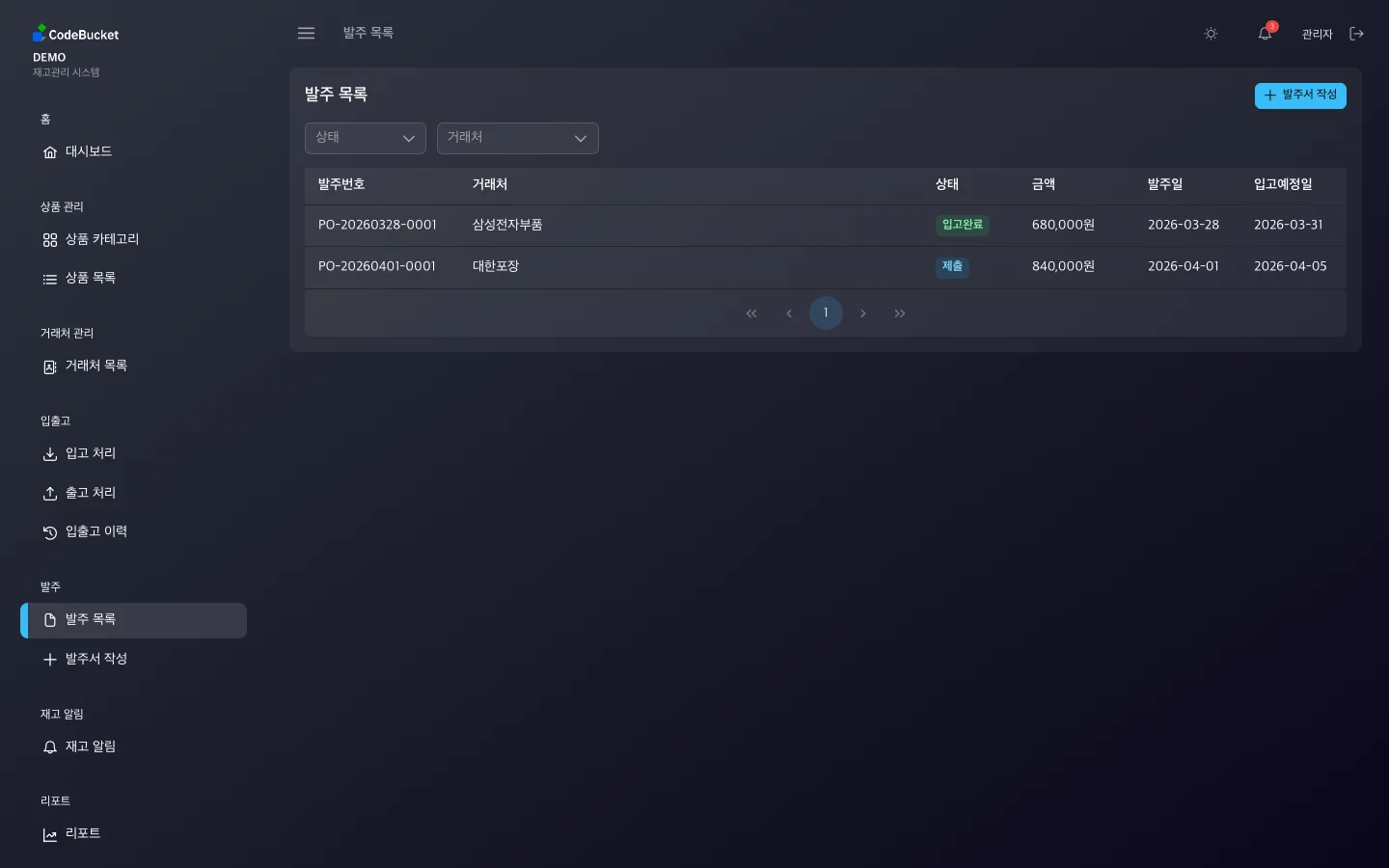Toggle light mode with the sun icon
Screen dimensions: 1389x868
pyautogui.click(x=1211, y=34)
